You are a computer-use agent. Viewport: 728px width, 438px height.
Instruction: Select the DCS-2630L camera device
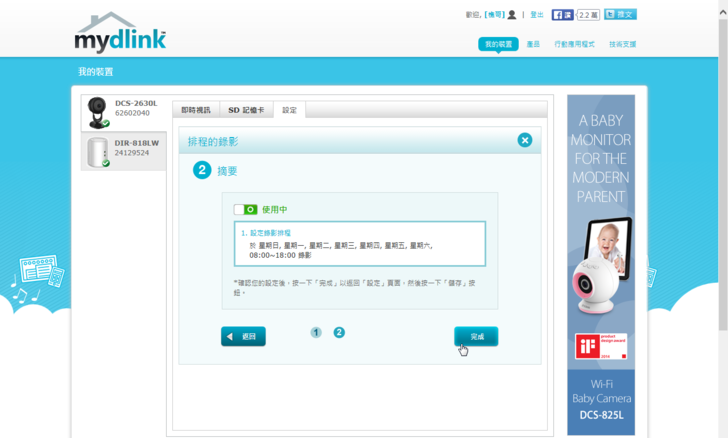[x=124, y=113]
